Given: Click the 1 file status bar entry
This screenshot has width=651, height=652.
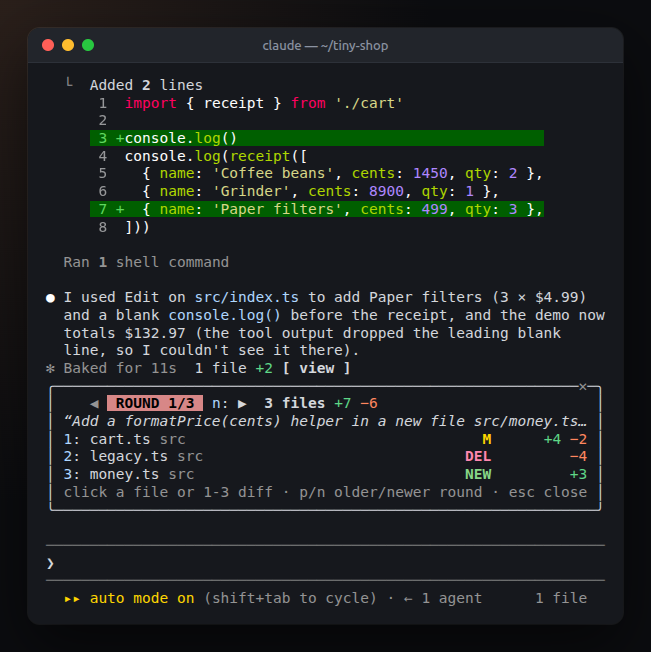Looking at the screenshot, I should pos(561,598).
